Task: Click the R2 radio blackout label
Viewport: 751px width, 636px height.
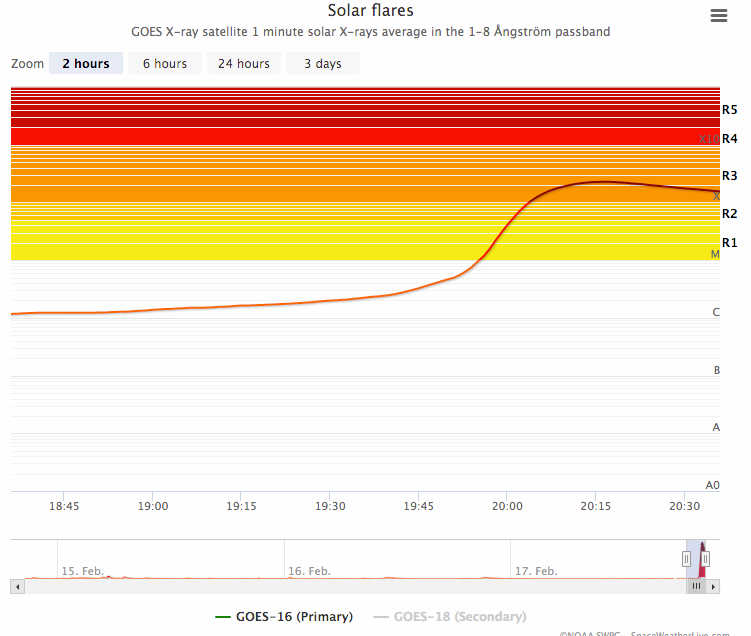Action: point(729,214)
